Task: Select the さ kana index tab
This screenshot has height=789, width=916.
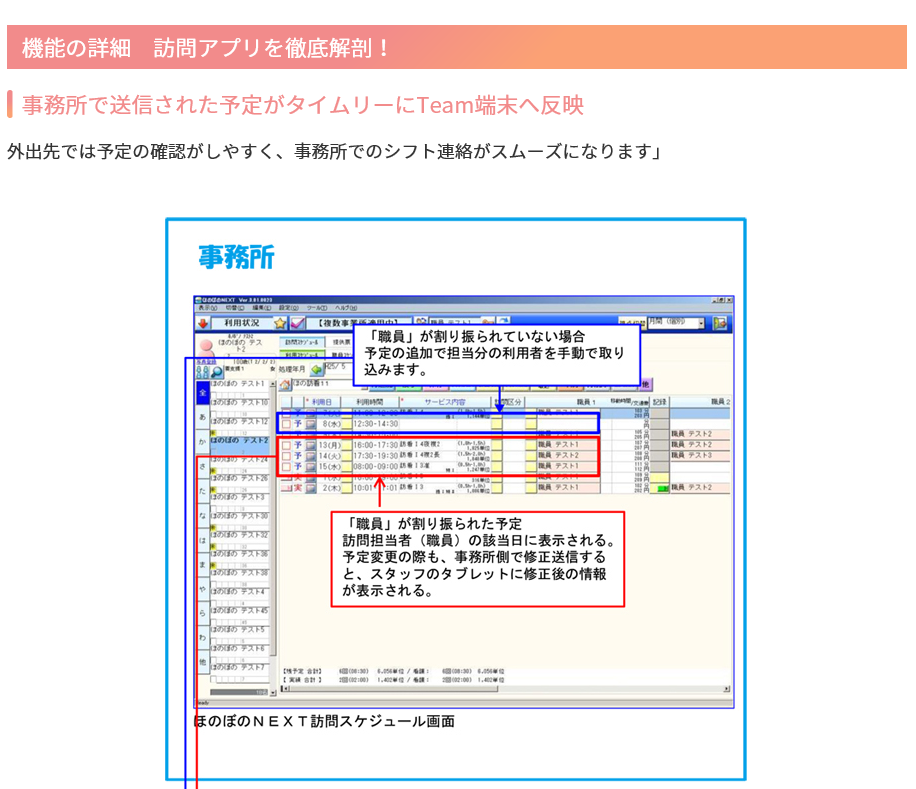Action: point(203,466)
